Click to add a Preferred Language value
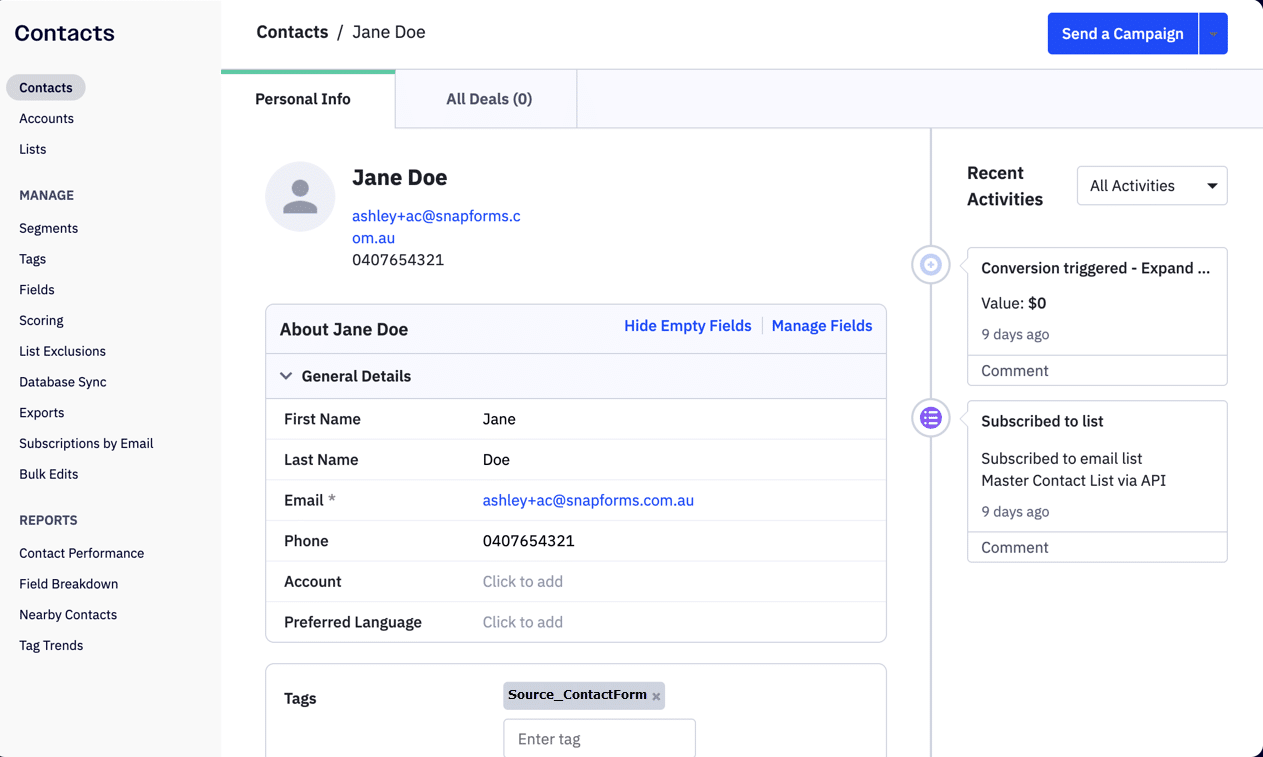The height and width of the screenshot is (757, 1263). pyautogui.click(x=523, y=622)
